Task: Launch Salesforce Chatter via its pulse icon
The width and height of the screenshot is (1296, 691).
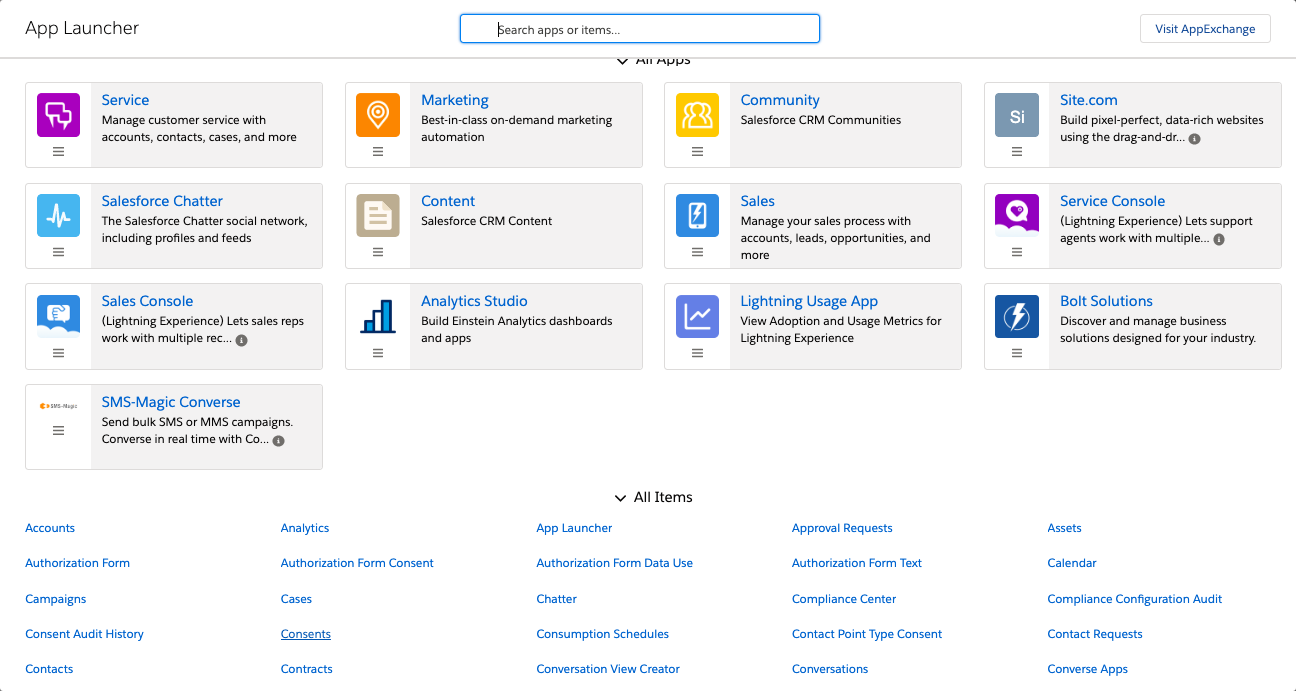Action: (x=58, y=216)
